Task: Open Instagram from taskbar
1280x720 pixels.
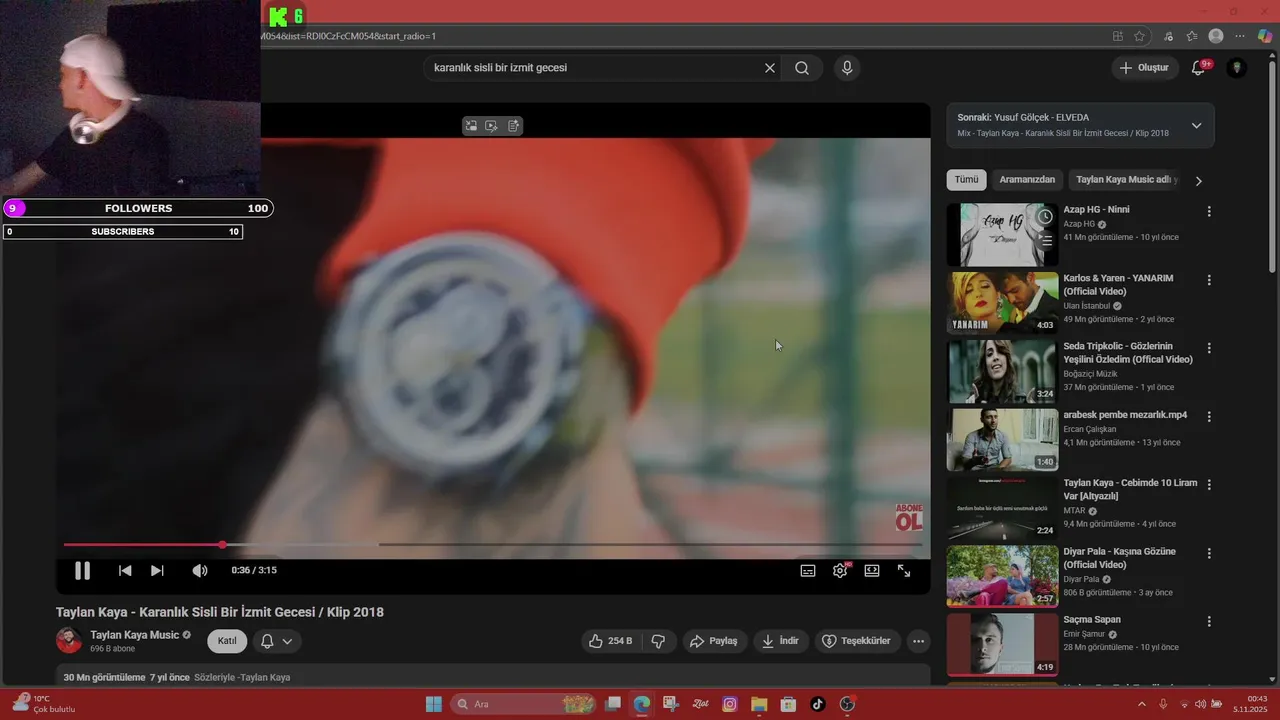Action: click(x=730, y=704)
